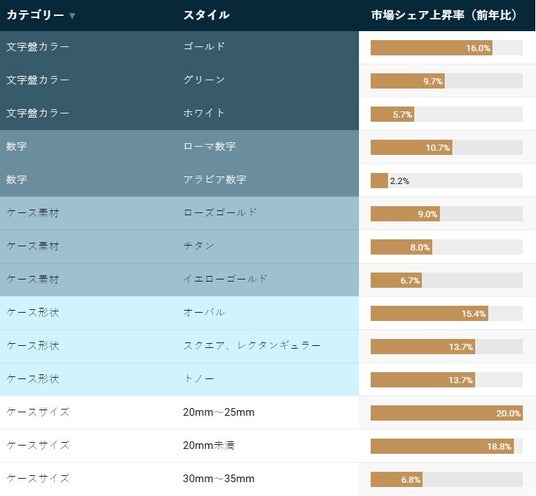Select the チタン 8.0% bar

point(446,247)
